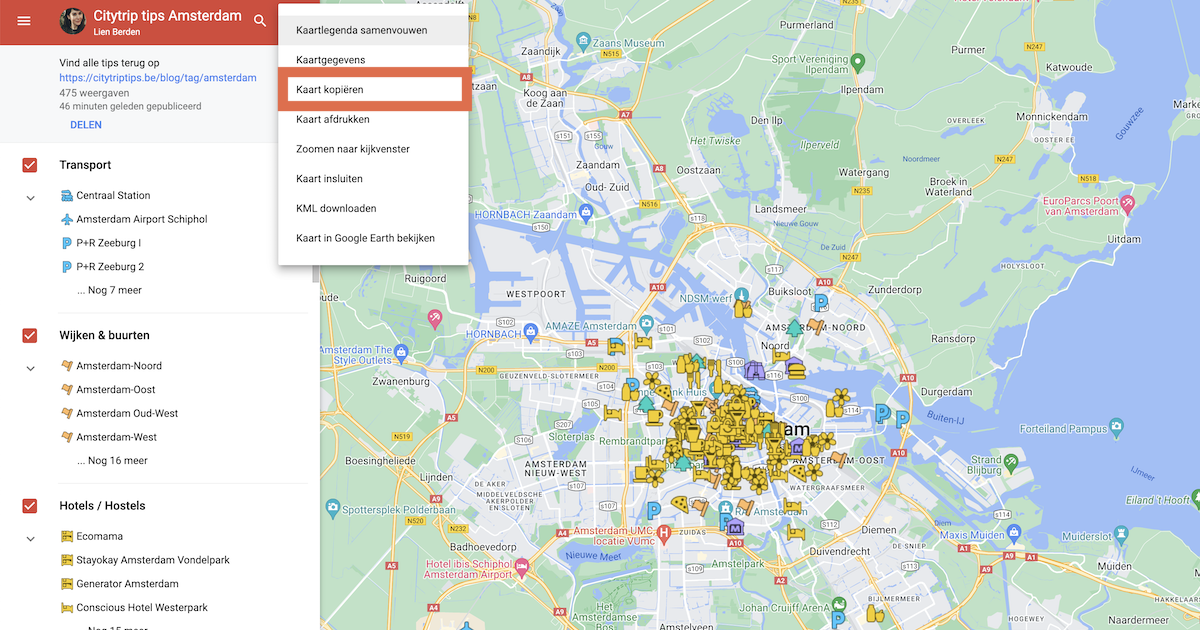The width and height of the screenshot is (1200, 630).
Task: Uncheck the Transport layer checkbox
Action: 30,165
